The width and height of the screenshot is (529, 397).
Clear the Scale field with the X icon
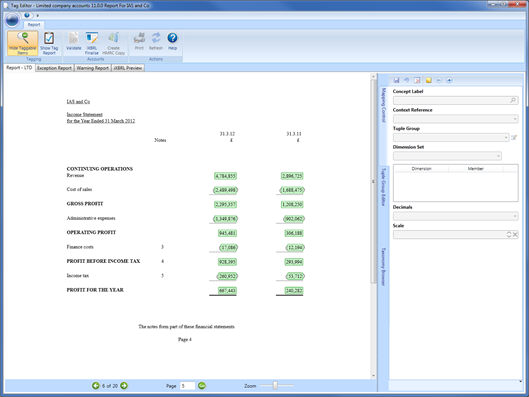click(516, 234)
